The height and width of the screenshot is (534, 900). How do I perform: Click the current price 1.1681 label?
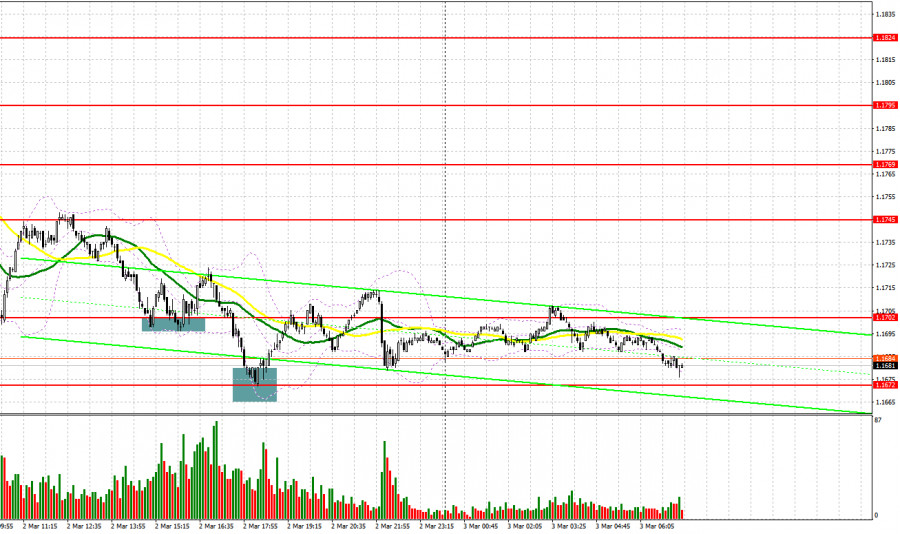883,366
